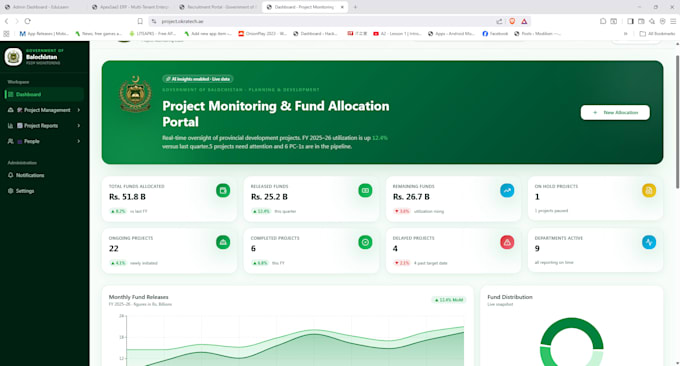Expand the People sidebar chevron
The height and width of the screenshot is (366, 680).
click(78, 141)
